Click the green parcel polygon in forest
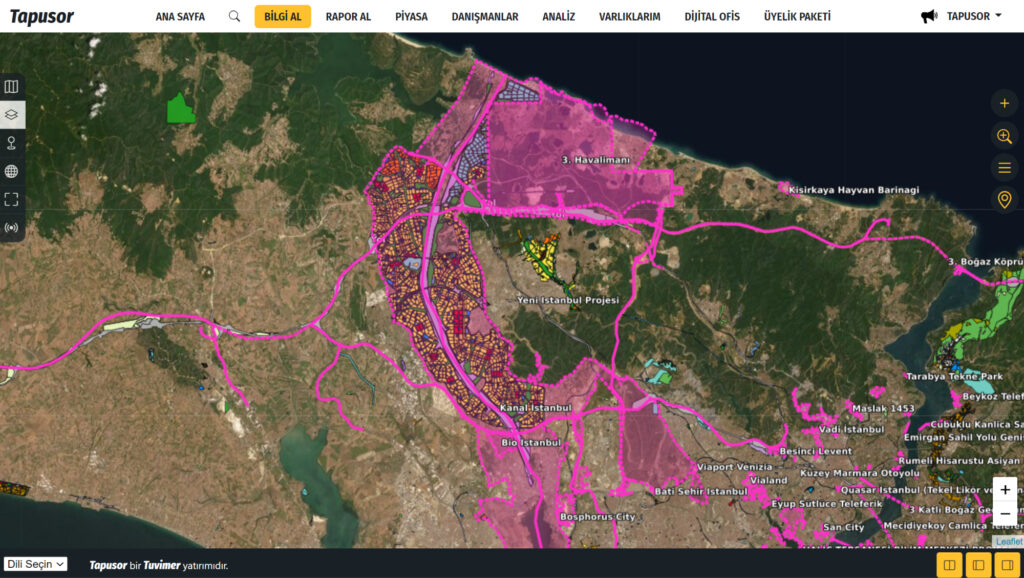The width and height of the screenshot is (1024, 578). (x=180, y=108)
